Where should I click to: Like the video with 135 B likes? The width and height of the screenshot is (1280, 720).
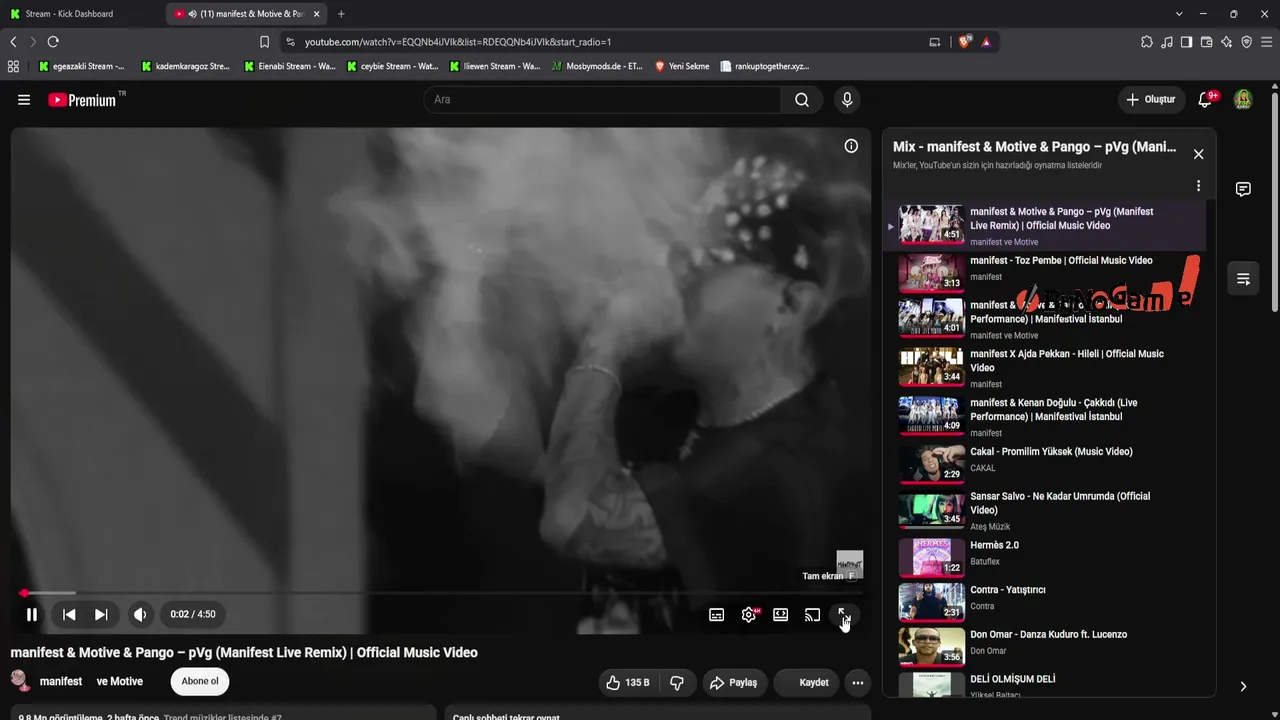coord(627,683)
